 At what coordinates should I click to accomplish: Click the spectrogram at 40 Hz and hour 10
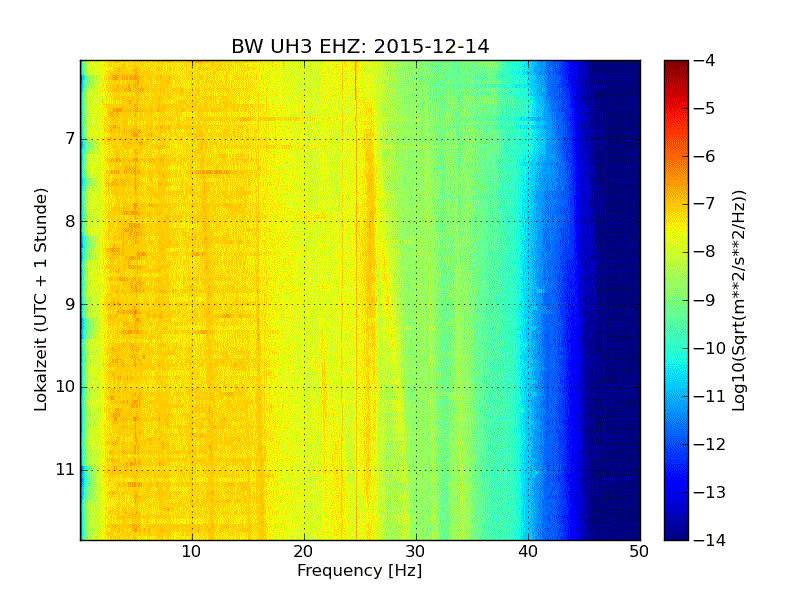528,387
